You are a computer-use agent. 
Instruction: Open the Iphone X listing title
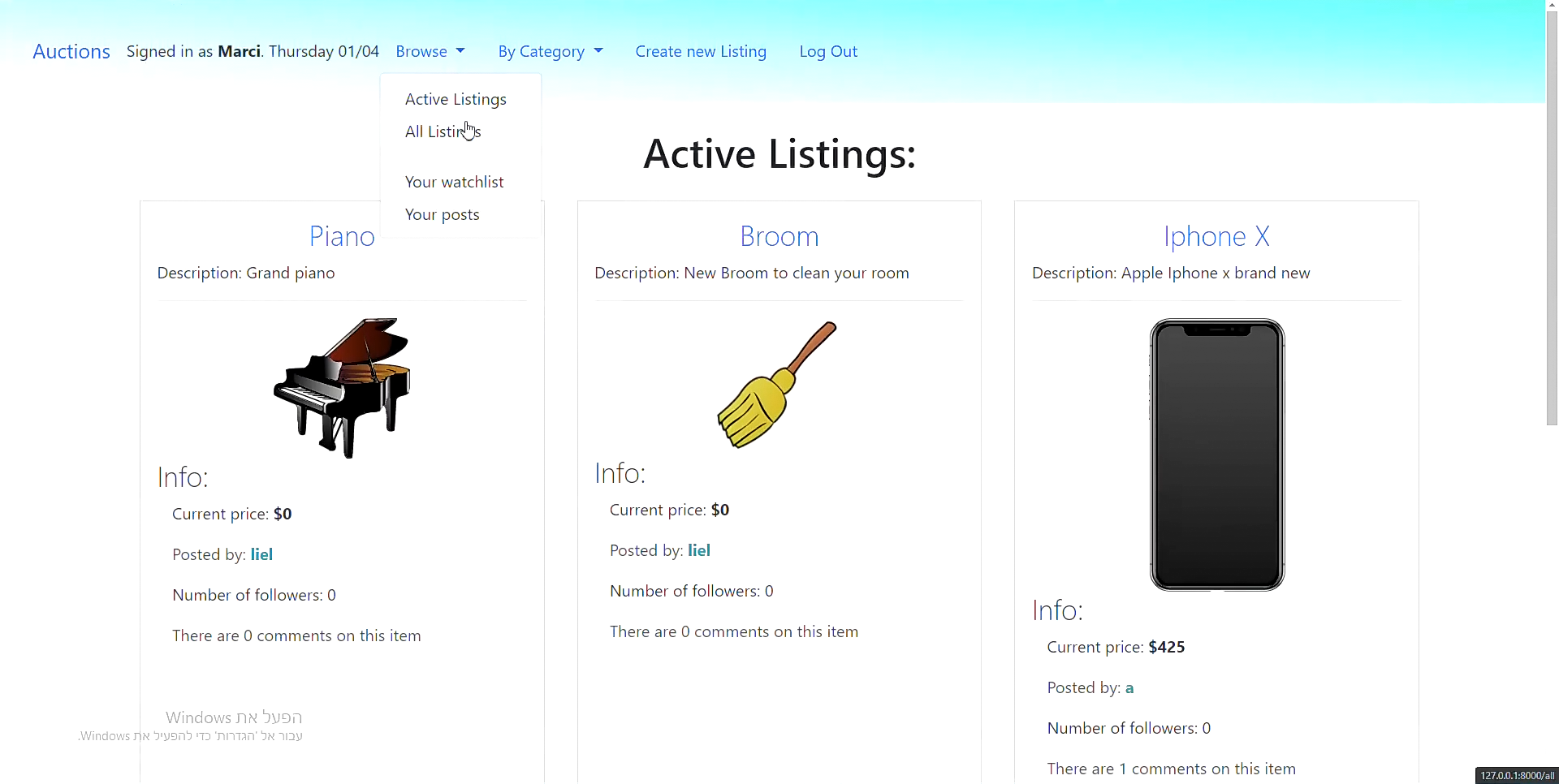click(x=1216, y=237)
